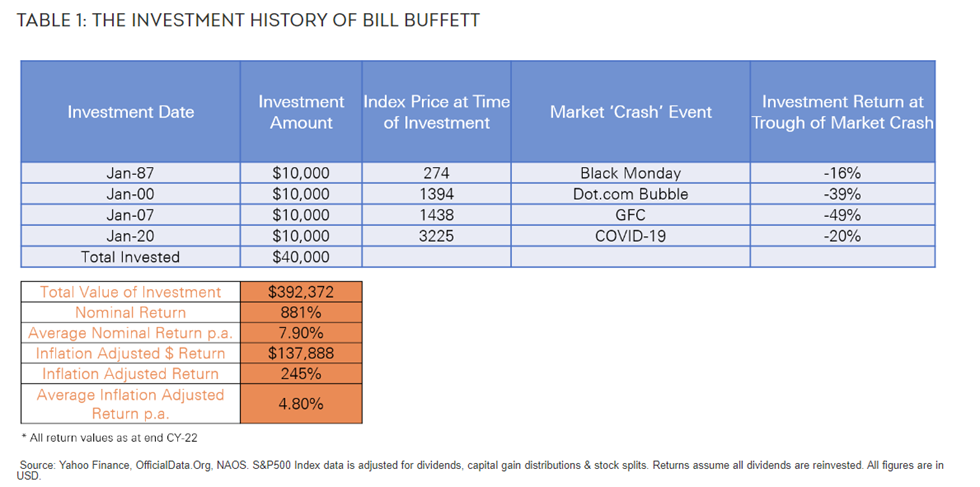Click the 'Index Price at Time of Investment' header
980x487 pixels.
436,112
